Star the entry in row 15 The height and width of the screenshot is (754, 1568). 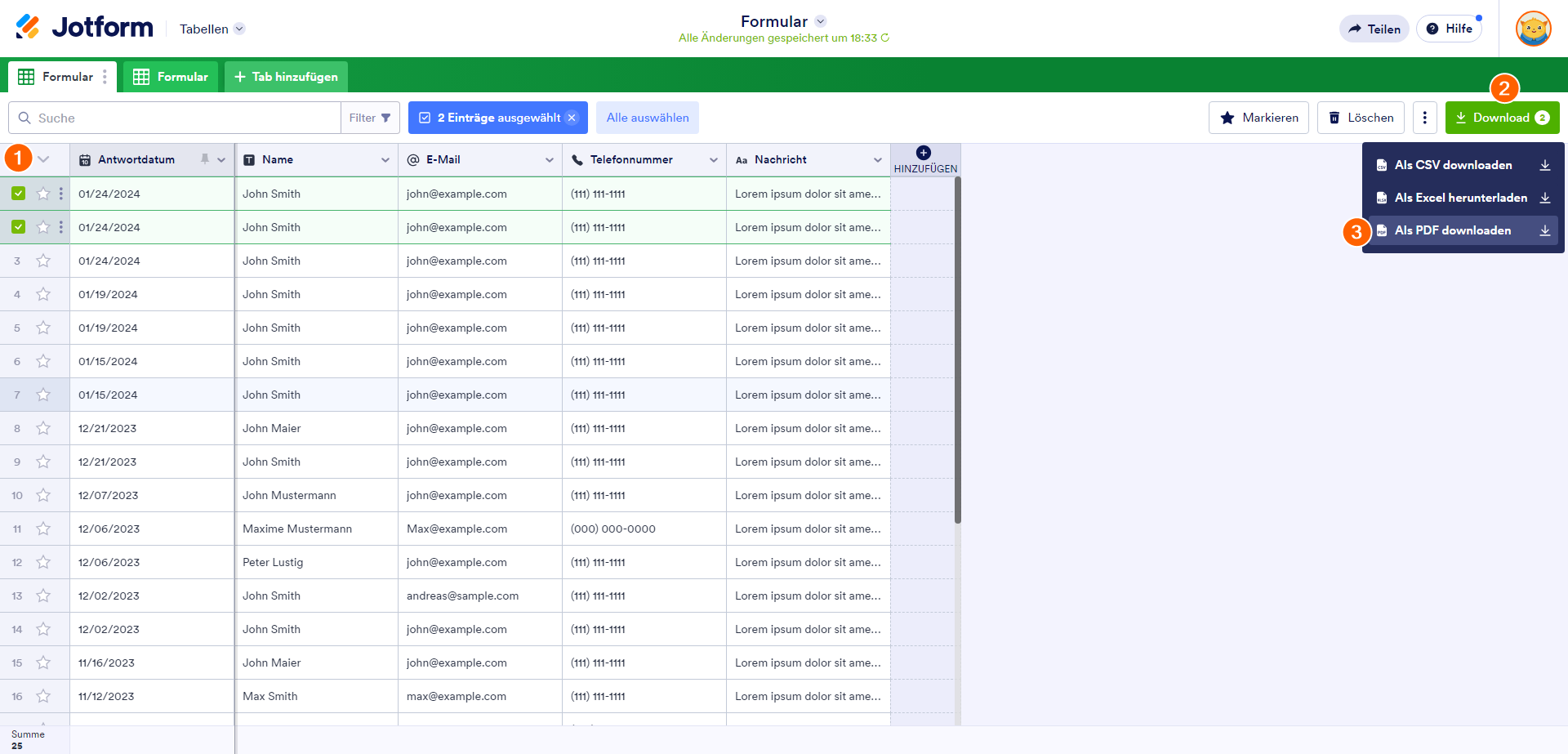pos(43,663)
